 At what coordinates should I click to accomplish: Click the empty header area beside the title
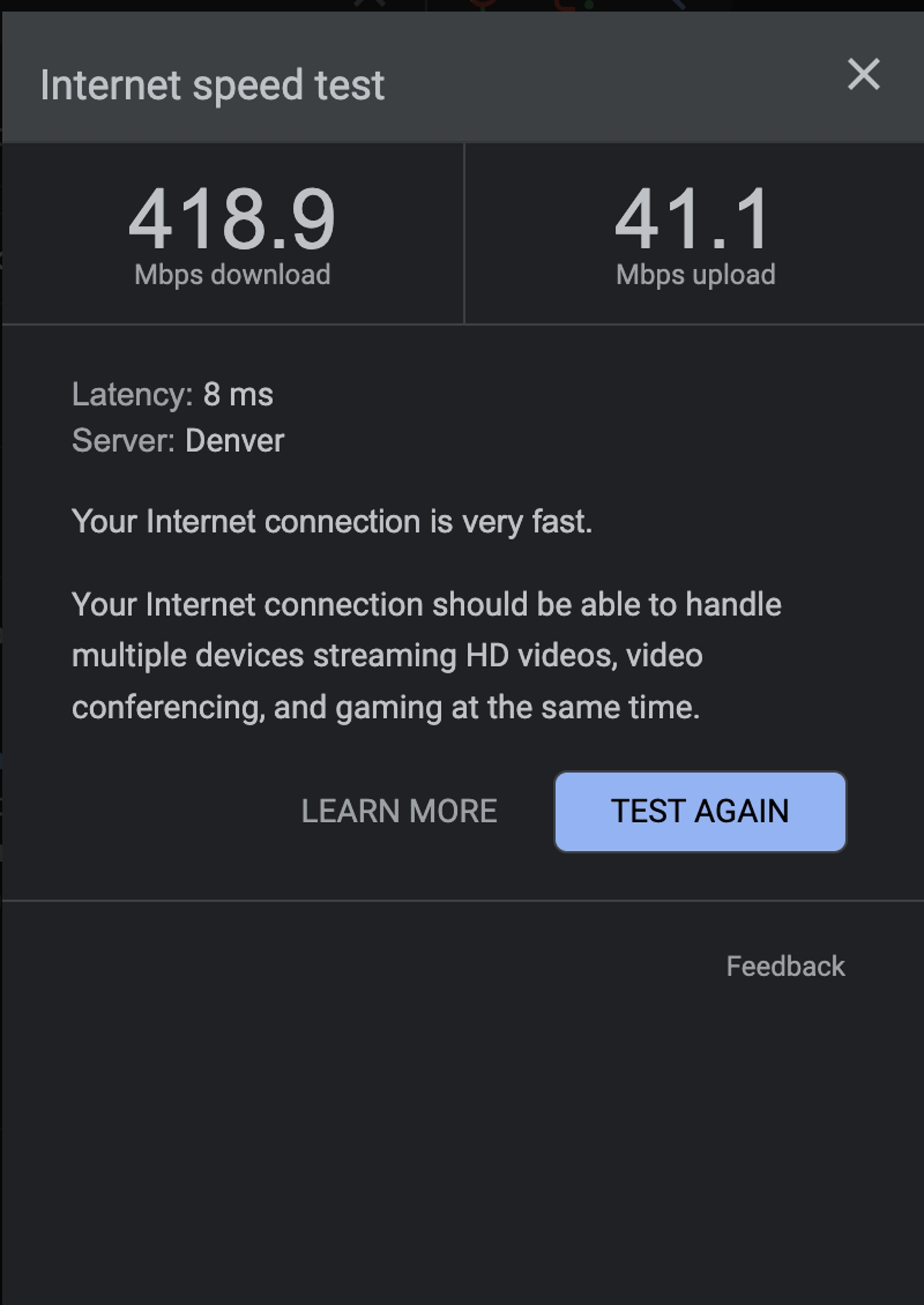click(x=614, y=79)
